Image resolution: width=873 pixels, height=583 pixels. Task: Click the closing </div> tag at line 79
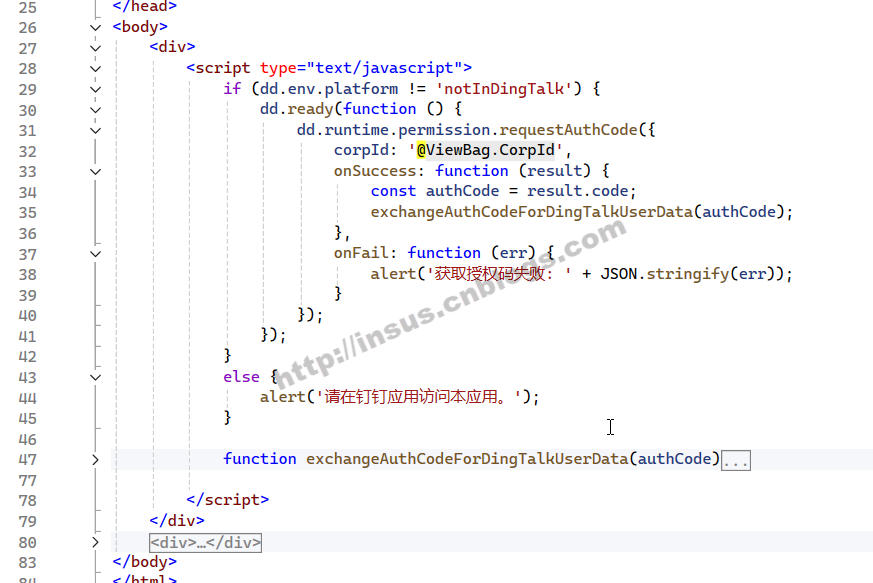pyautogui.click(x=176, y=520)
